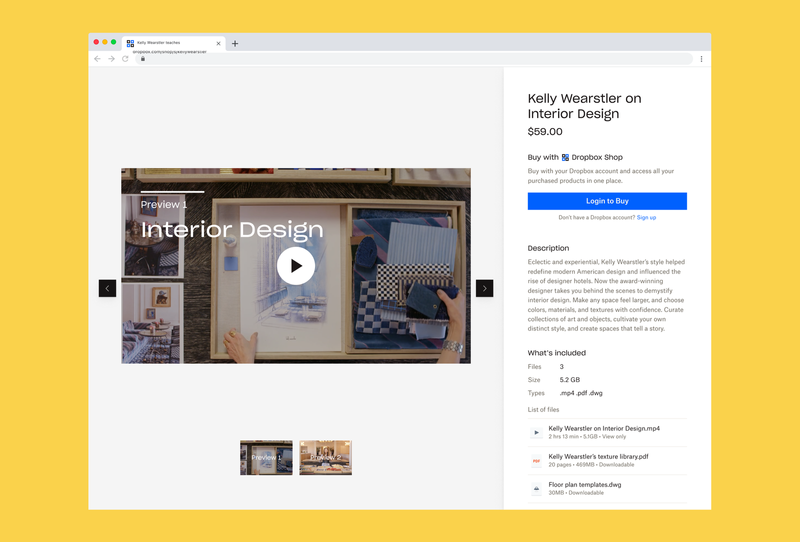Go to the previous preview slide
Viewport: 800px width, 542px height.
(107, 288)
